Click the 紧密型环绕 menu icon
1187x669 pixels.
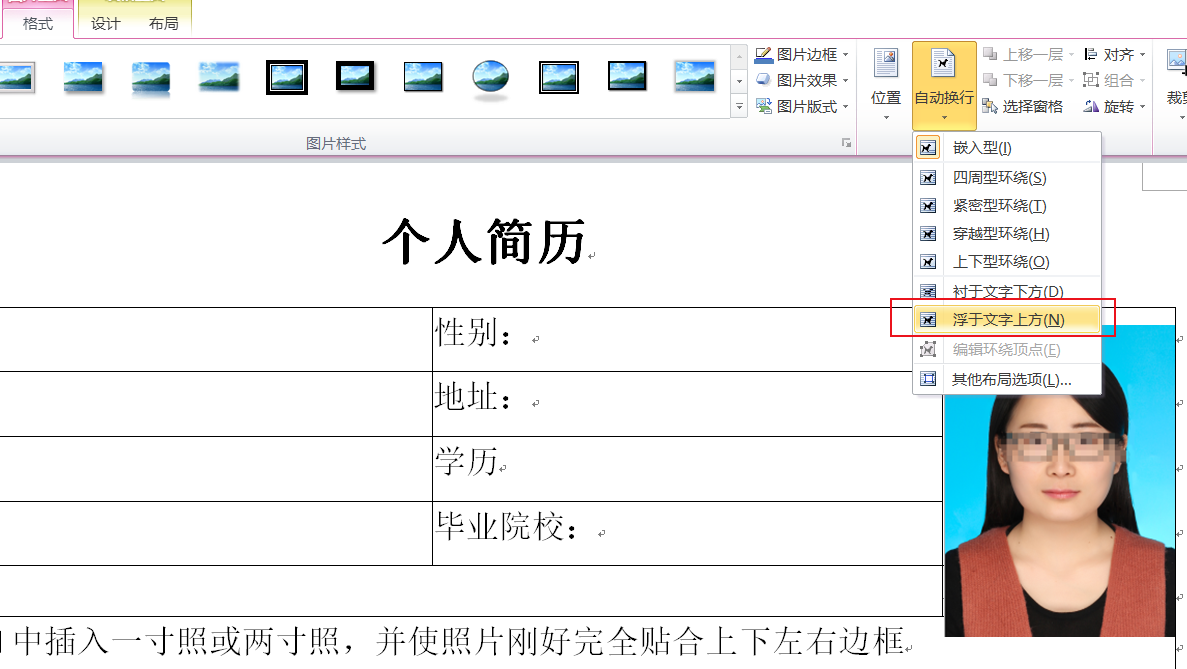coord(928,206)
